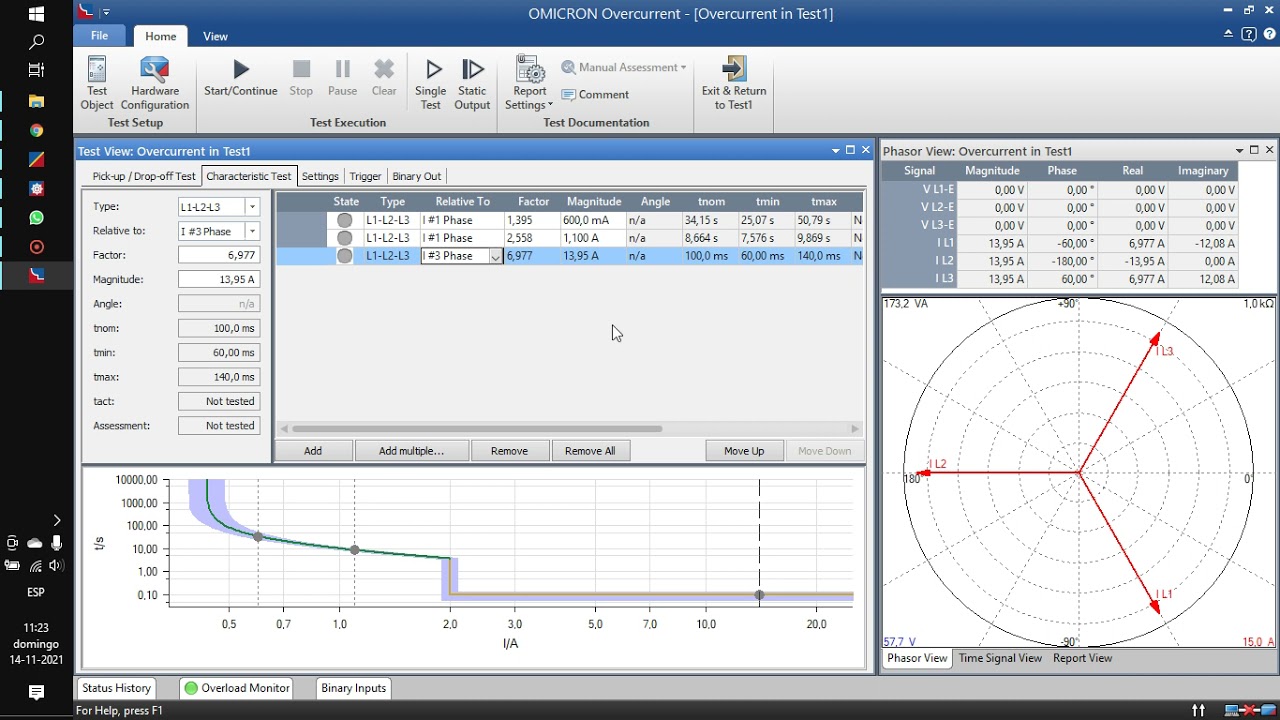
Task: Open the Binary Inputs panel
Action: coord(354,688)
